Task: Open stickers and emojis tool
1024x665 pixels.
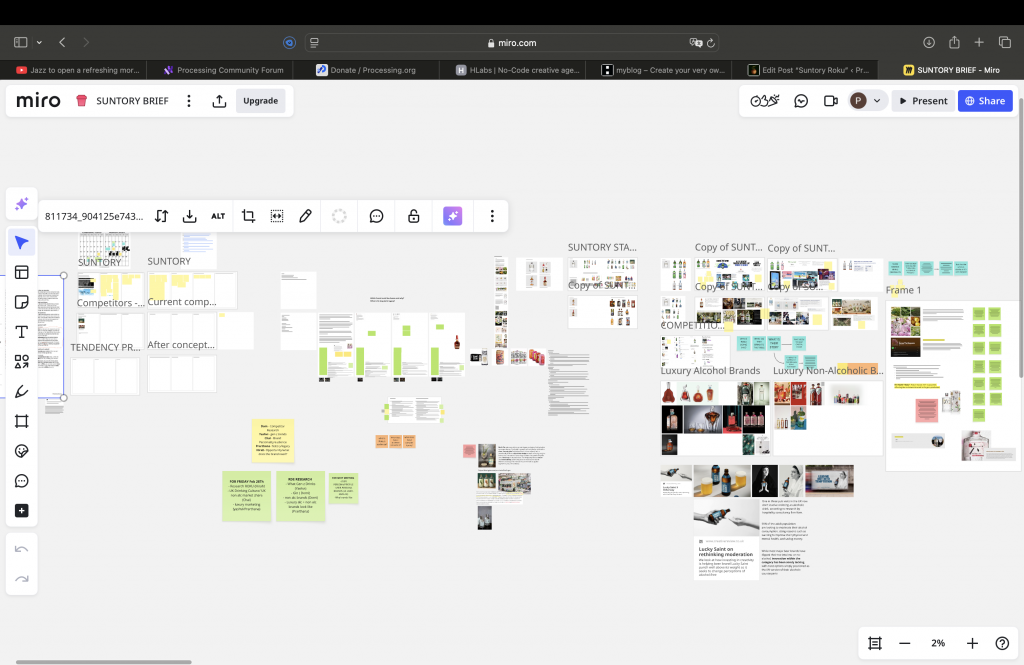Action: point(22,451)
